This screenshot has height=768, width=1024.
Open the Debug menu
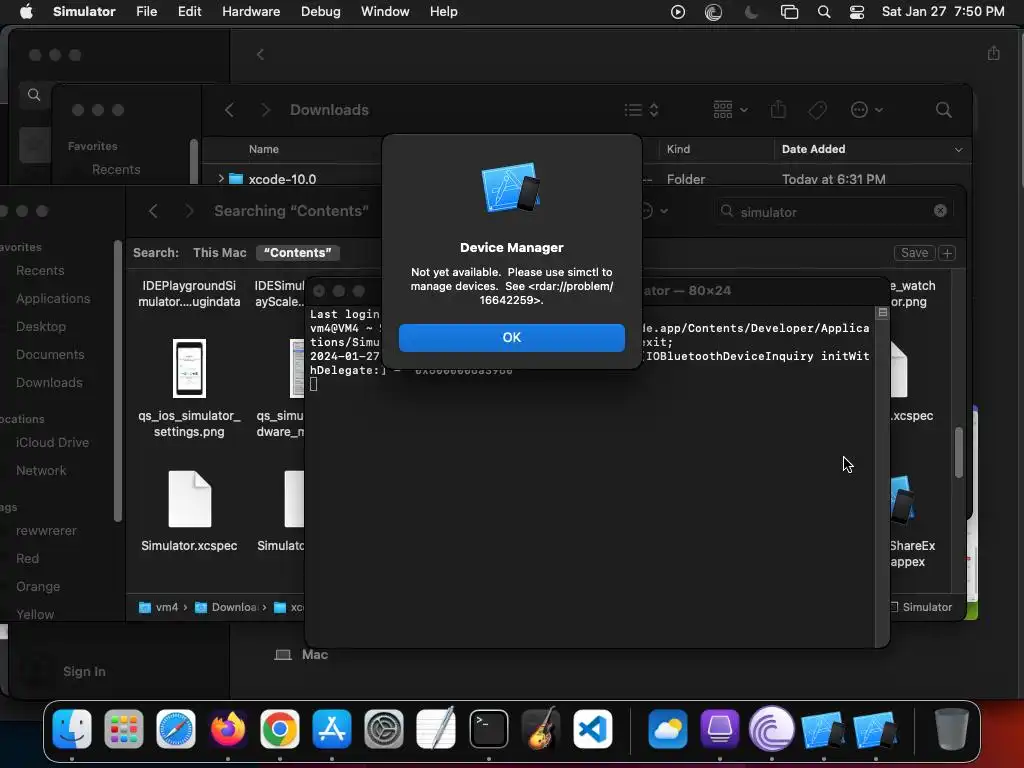click(x=320, y=12)
